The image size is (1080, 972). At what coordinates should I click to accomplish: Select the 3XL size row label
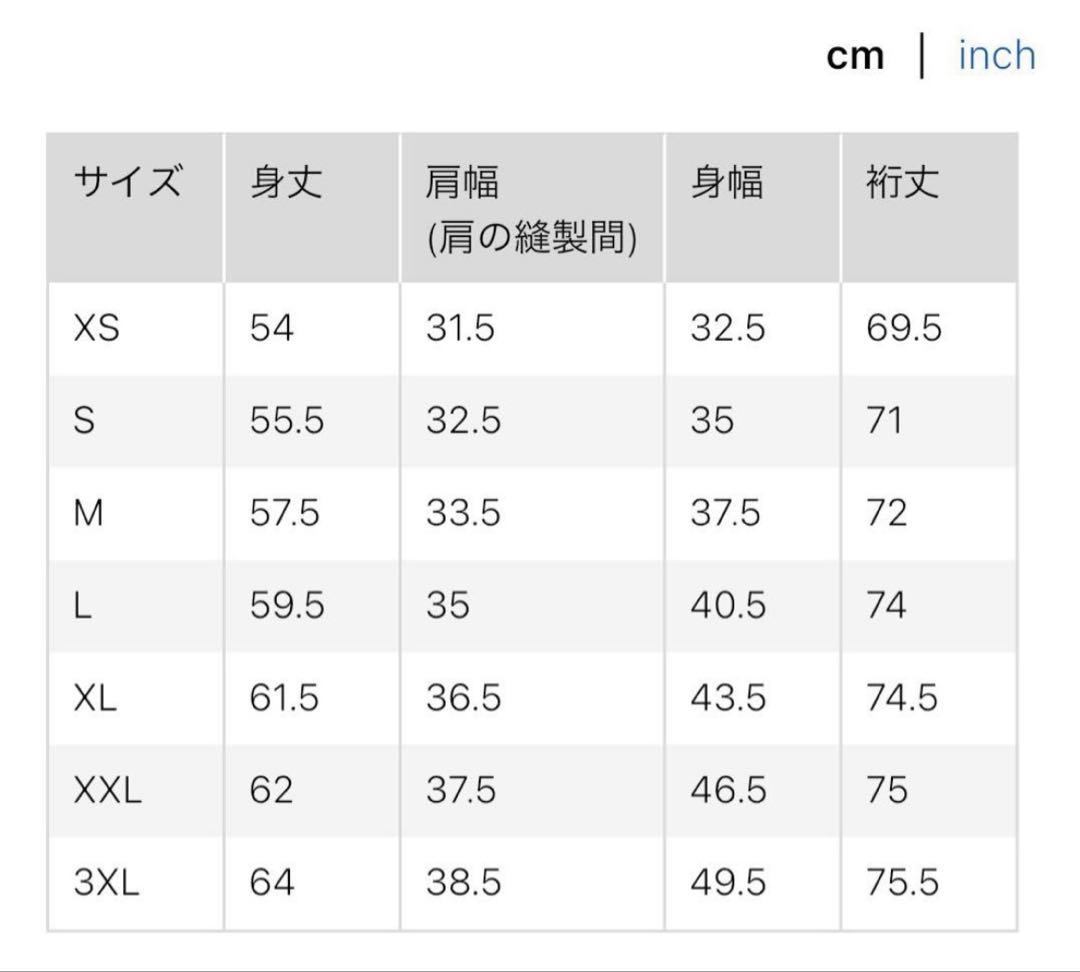[x=107, y=883]
